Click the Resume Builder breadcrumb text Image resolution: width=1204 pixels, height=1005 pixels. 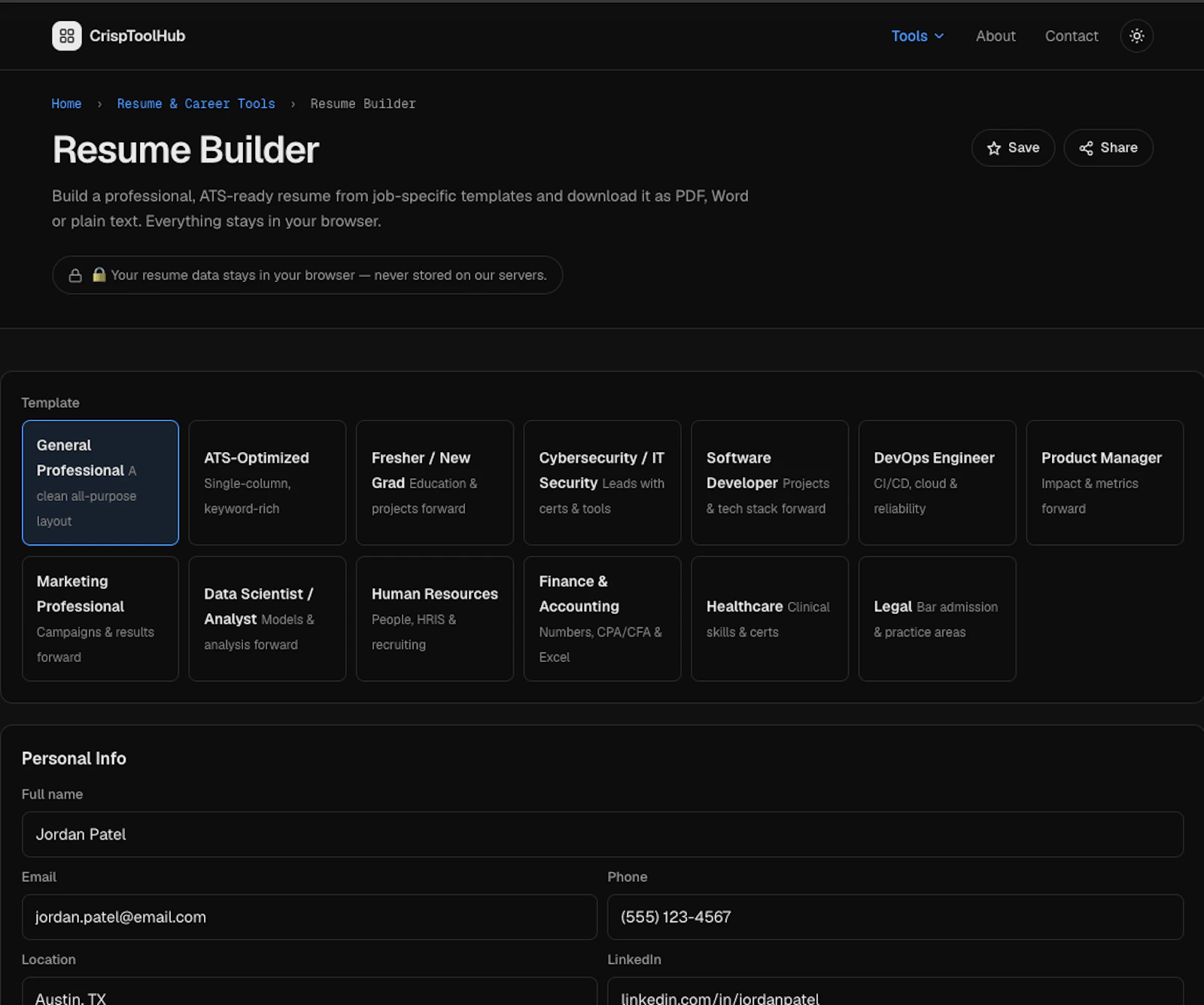tap(363, 104)
